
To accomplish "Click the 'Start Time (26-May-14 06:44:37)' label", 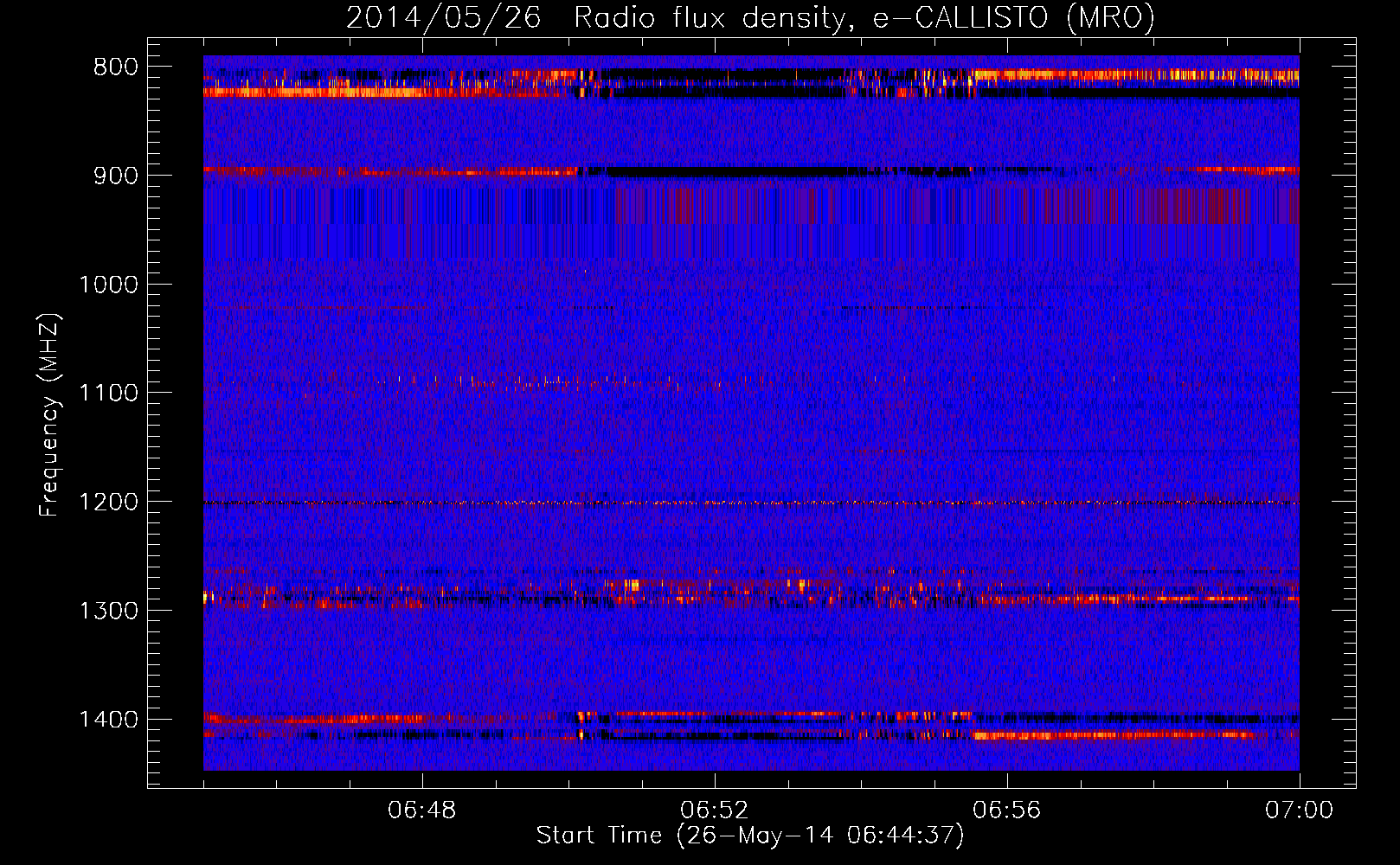I will [750, 836].
